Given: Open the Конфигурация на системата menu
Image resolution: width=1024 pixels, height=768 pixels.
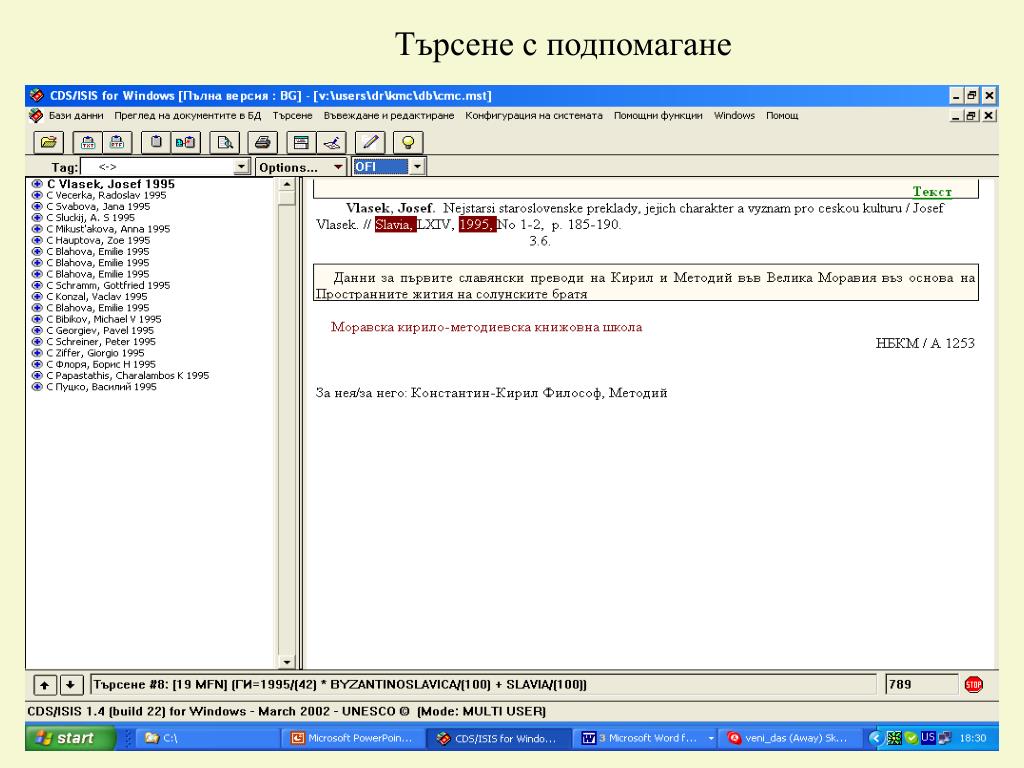Looking at the screenshot, I should (x=534, y=116).
